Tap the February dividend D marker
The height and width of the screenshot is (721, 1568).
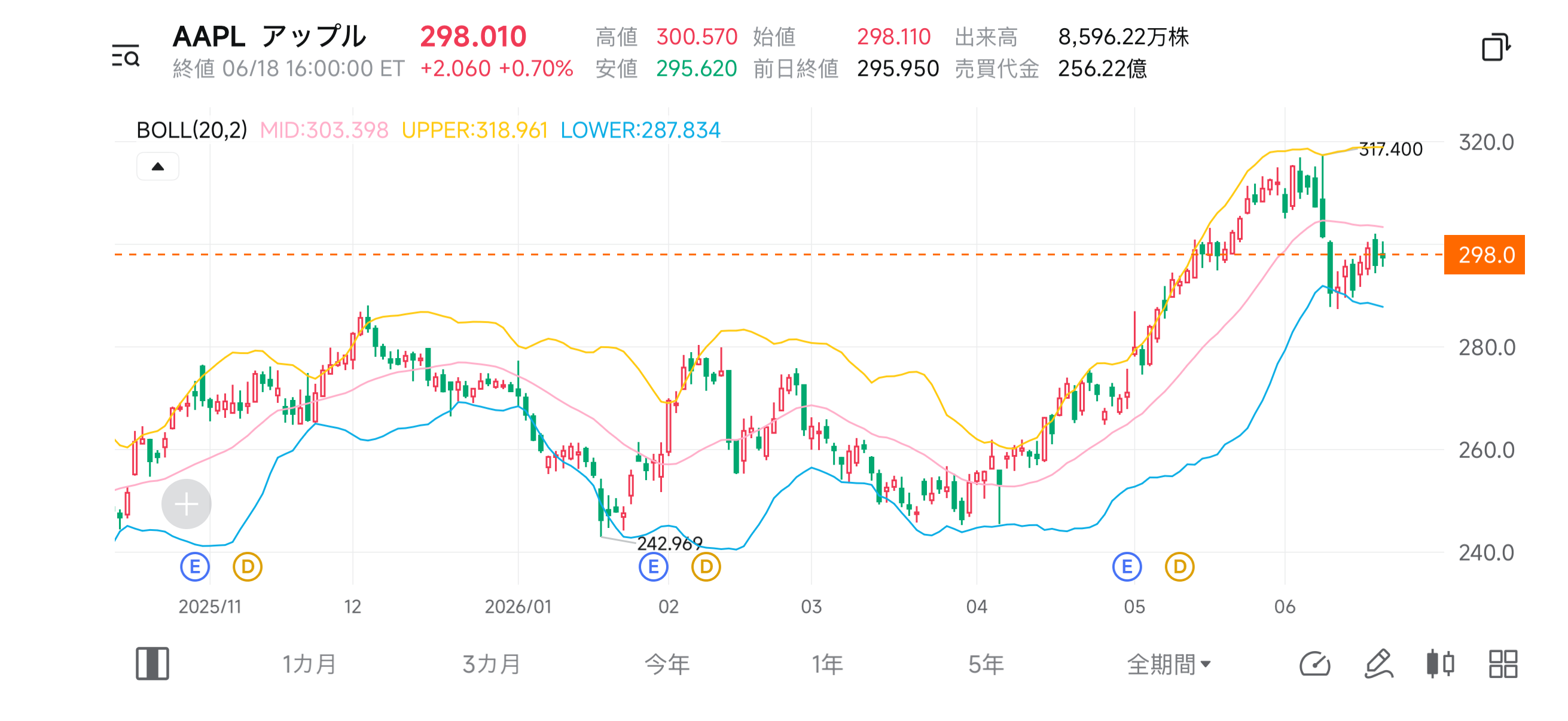[706, 567]
